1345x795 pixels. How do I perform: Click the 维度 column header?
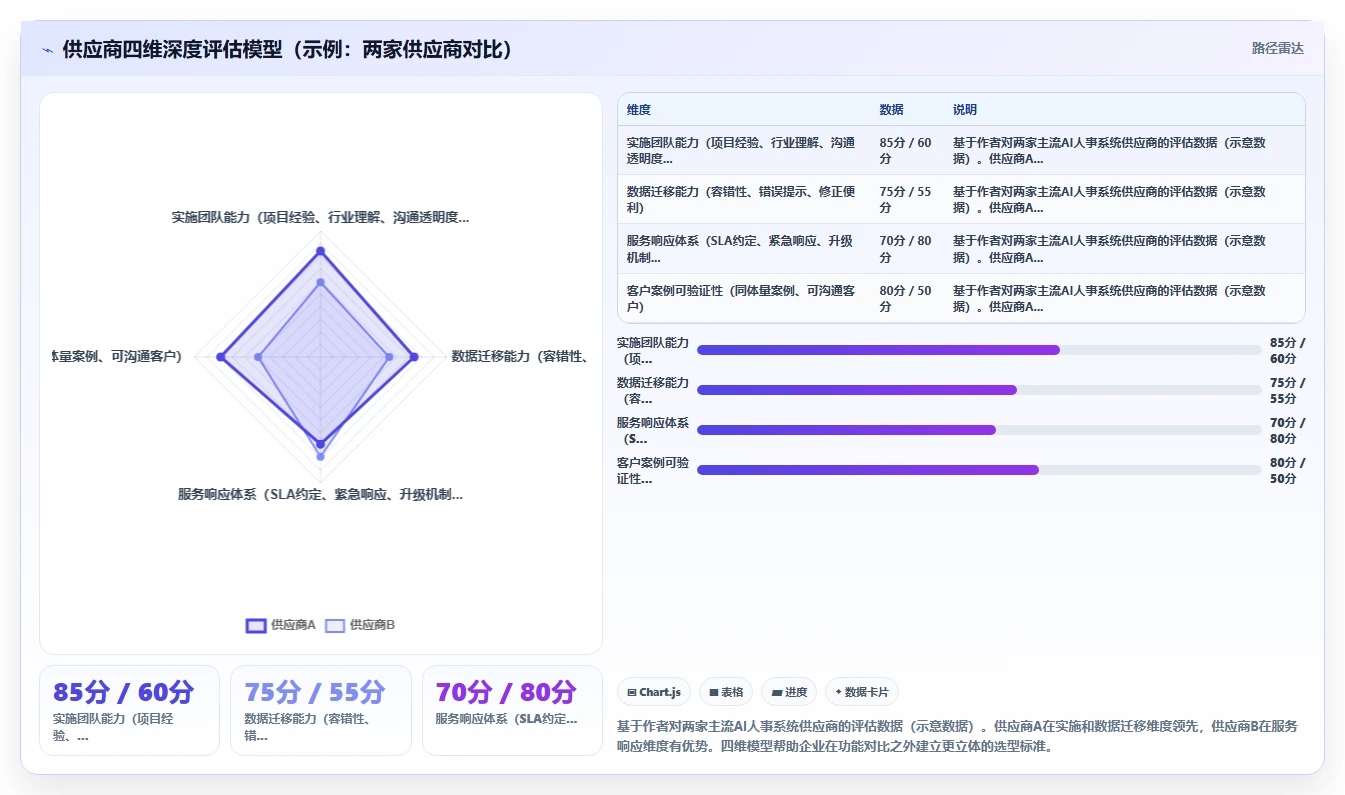(639, 110)
